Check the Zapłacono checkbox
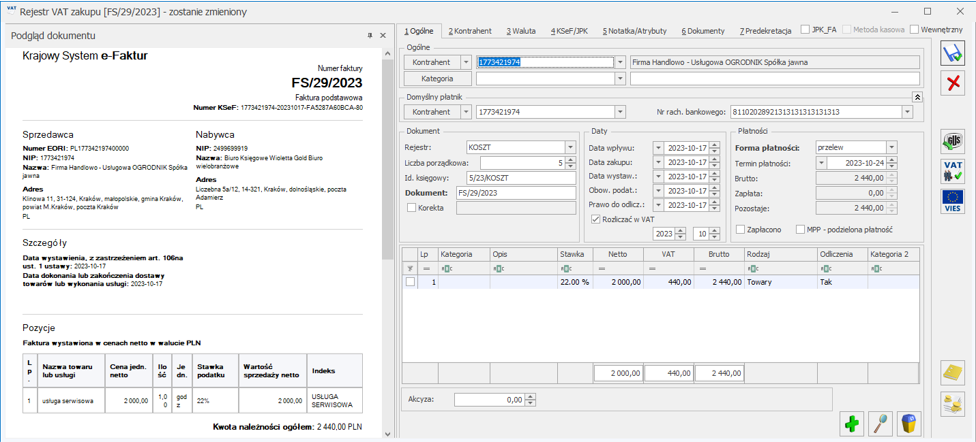 coord(740,229)
